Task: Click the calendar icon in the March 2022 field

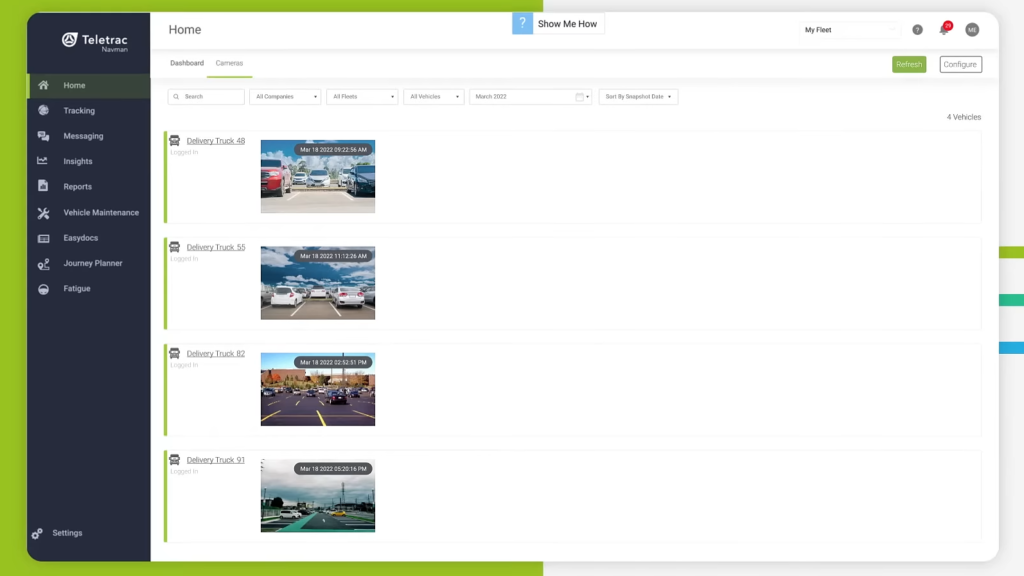Action: click(x=579, y=97)
